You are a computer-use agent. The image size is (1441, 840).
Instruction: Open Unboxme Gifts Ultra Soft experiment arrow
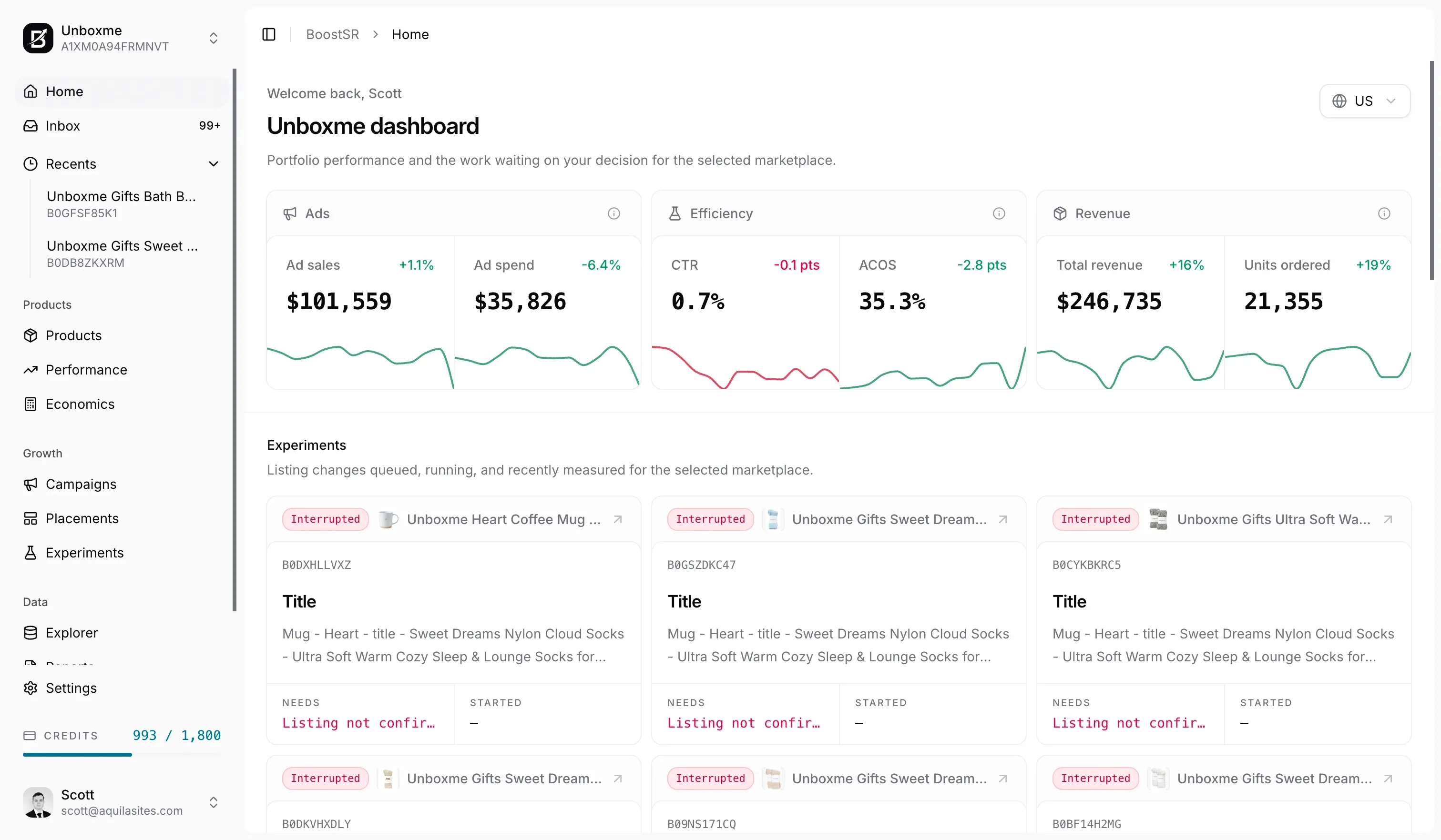pos(1388,519)
